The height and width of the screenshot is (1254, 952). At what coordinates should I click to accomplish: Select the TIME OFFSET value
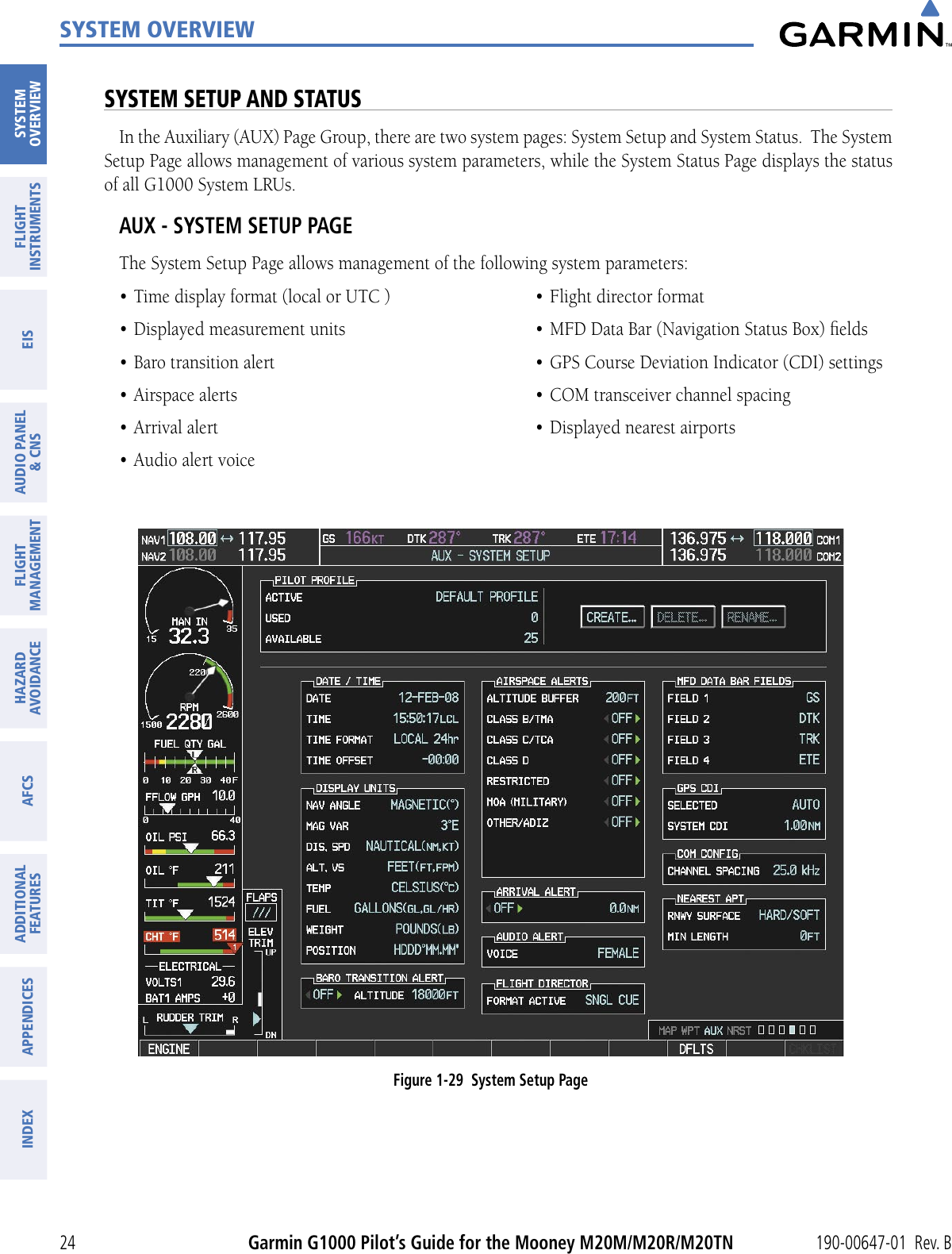tap(440, 760)
